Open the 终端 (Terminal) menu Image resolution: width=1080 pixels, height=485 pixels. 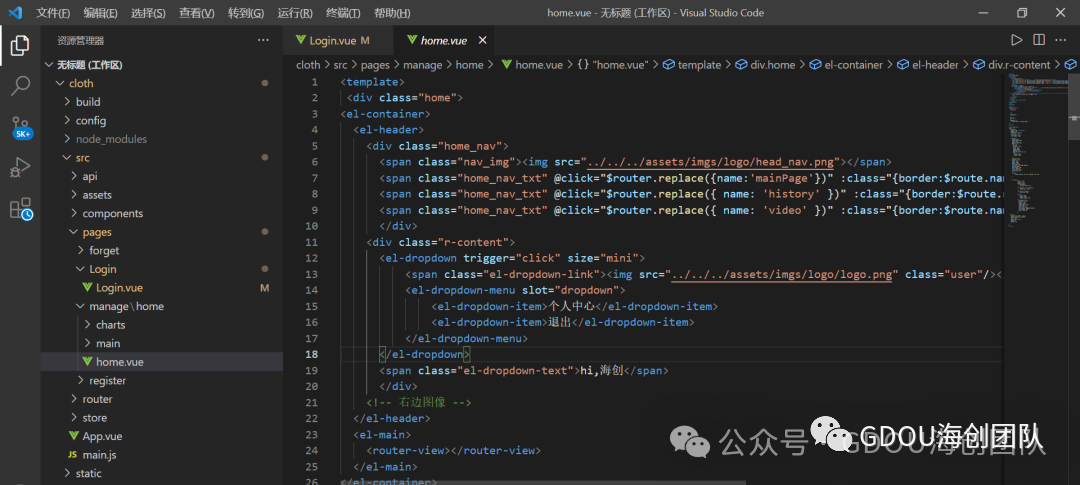344,13
